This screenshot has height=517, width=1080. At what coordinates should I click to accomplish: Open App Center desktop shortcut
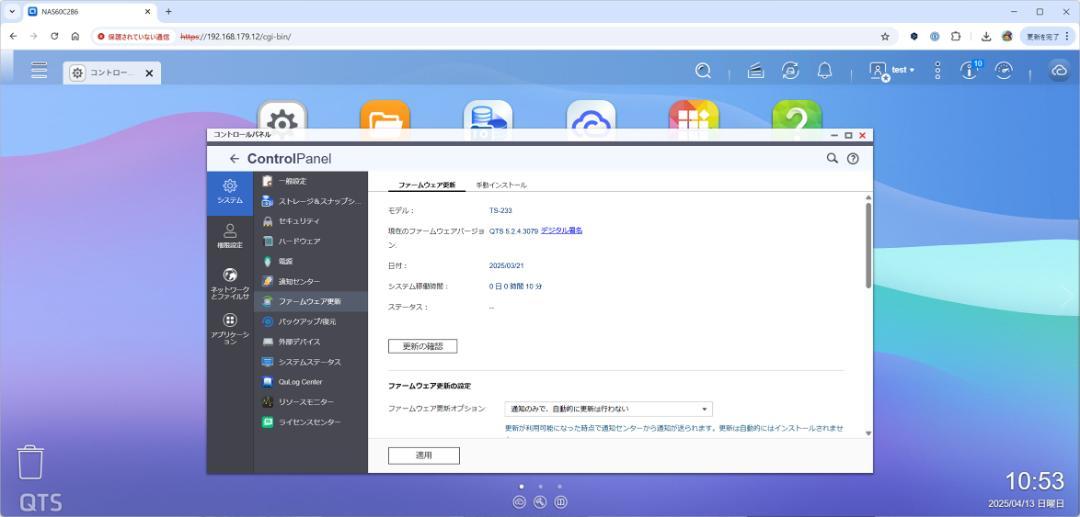tap(694, 114)
